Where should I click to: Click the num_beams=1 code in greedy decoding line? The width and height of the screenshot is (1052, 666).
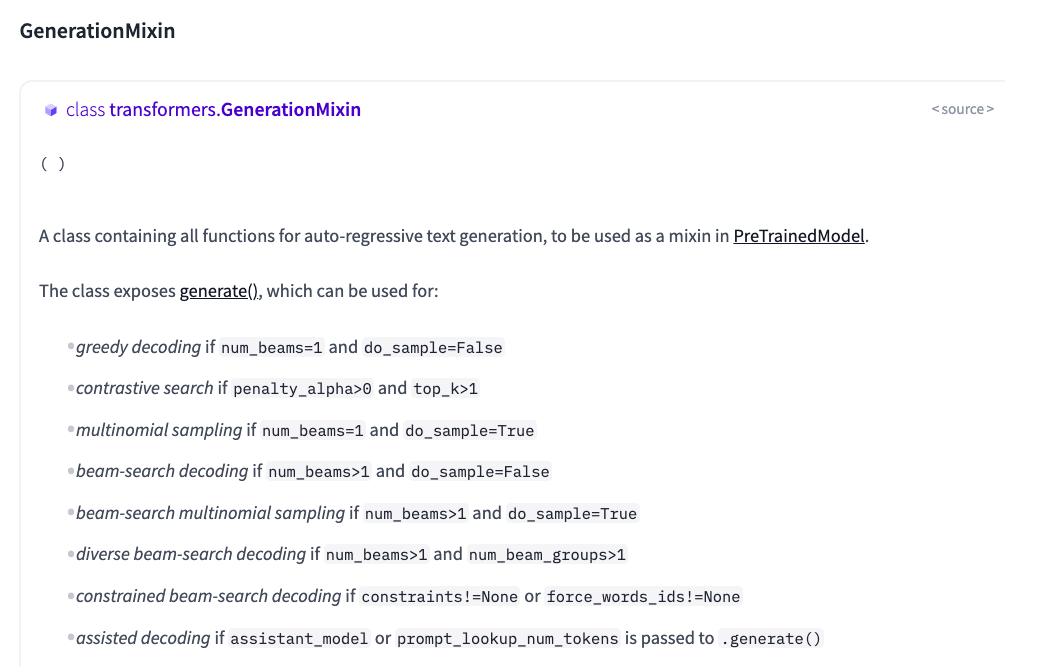click(272, 347)
